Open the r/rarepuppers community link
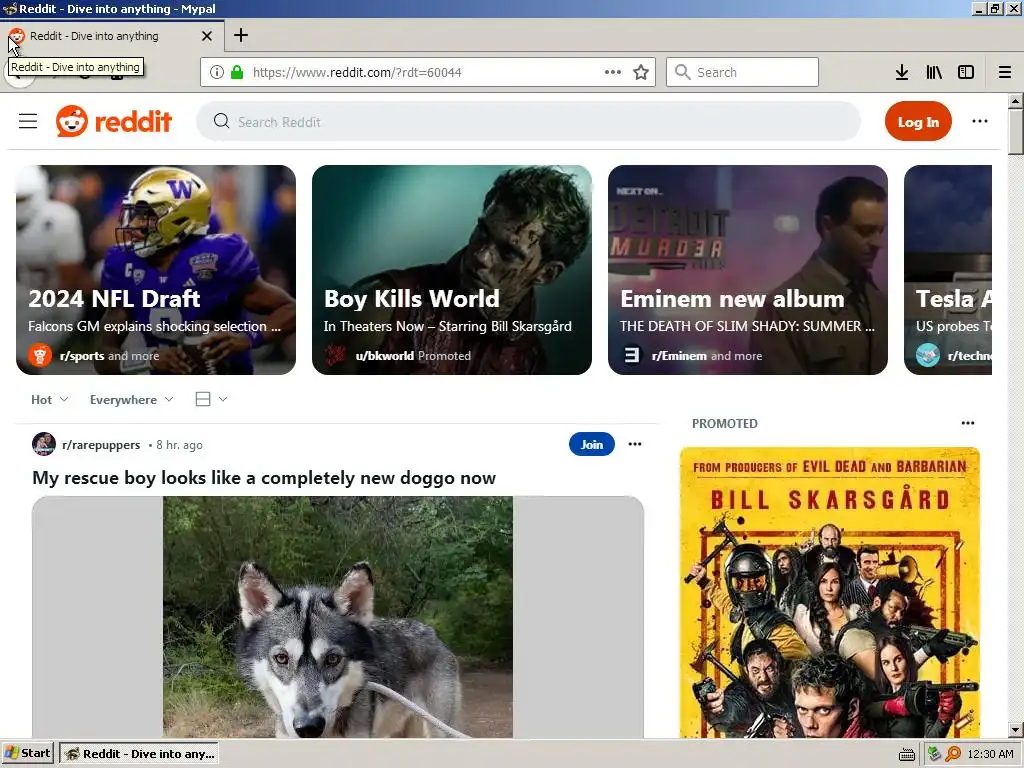This screenshot has width=1024, height=768. coord(101,445)
